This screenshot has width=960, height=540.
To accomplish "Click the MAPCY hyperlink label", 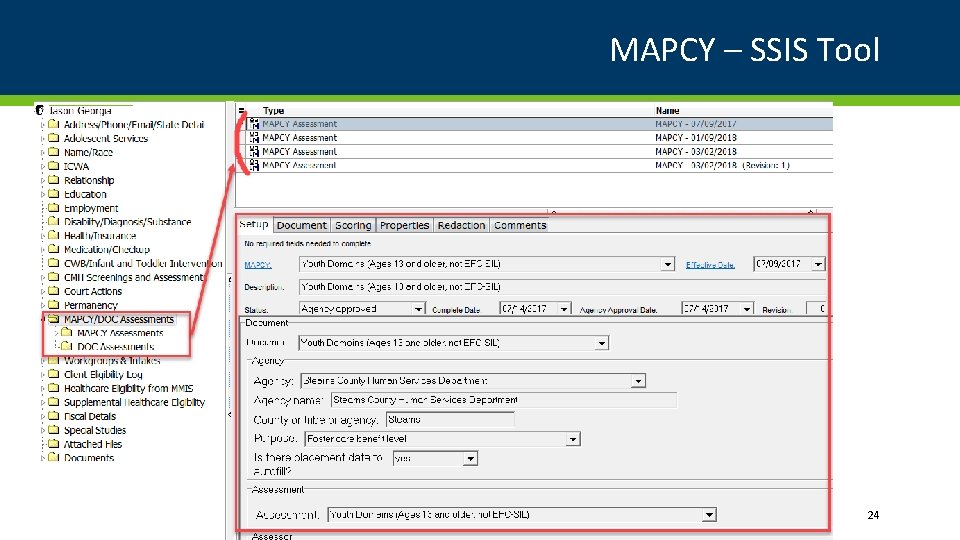I will tap(258, 264).
